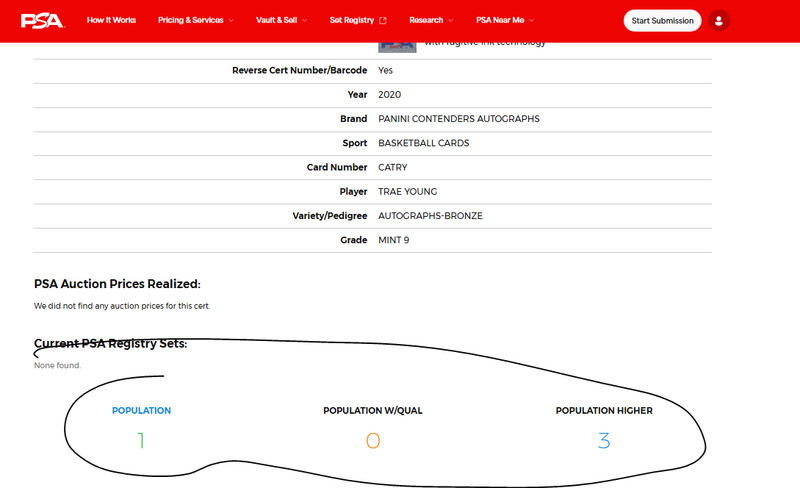Click POPULATION HIGHER label

click(604, 410)
